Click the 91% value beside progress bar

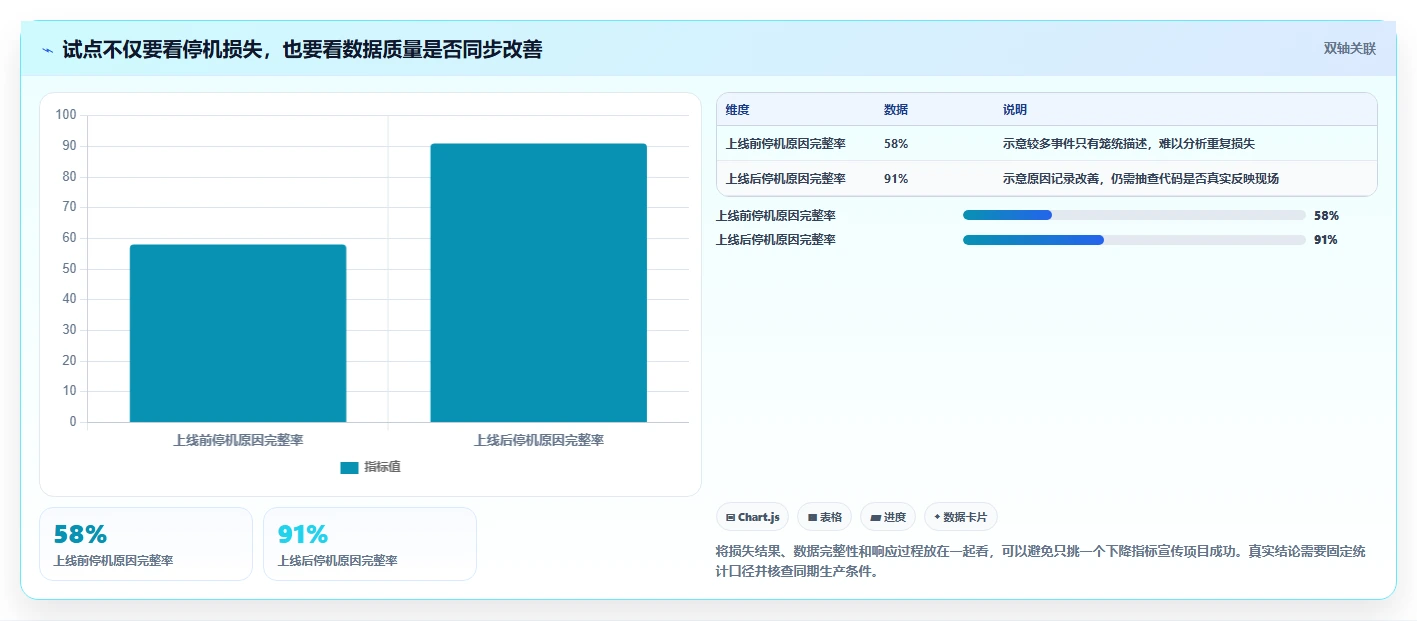1326,240
